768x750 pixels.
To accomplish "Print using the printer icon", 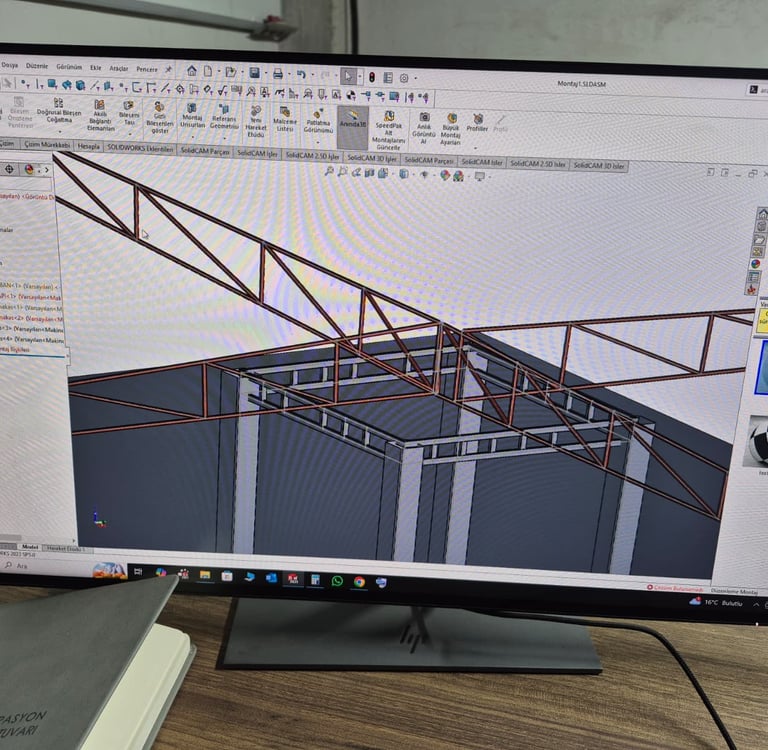I will [278, 74].
